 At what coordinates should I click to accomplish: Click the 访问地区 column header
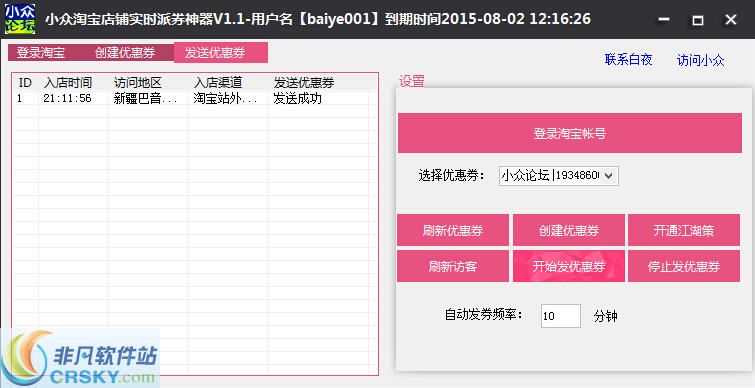[x=148, y=83]
